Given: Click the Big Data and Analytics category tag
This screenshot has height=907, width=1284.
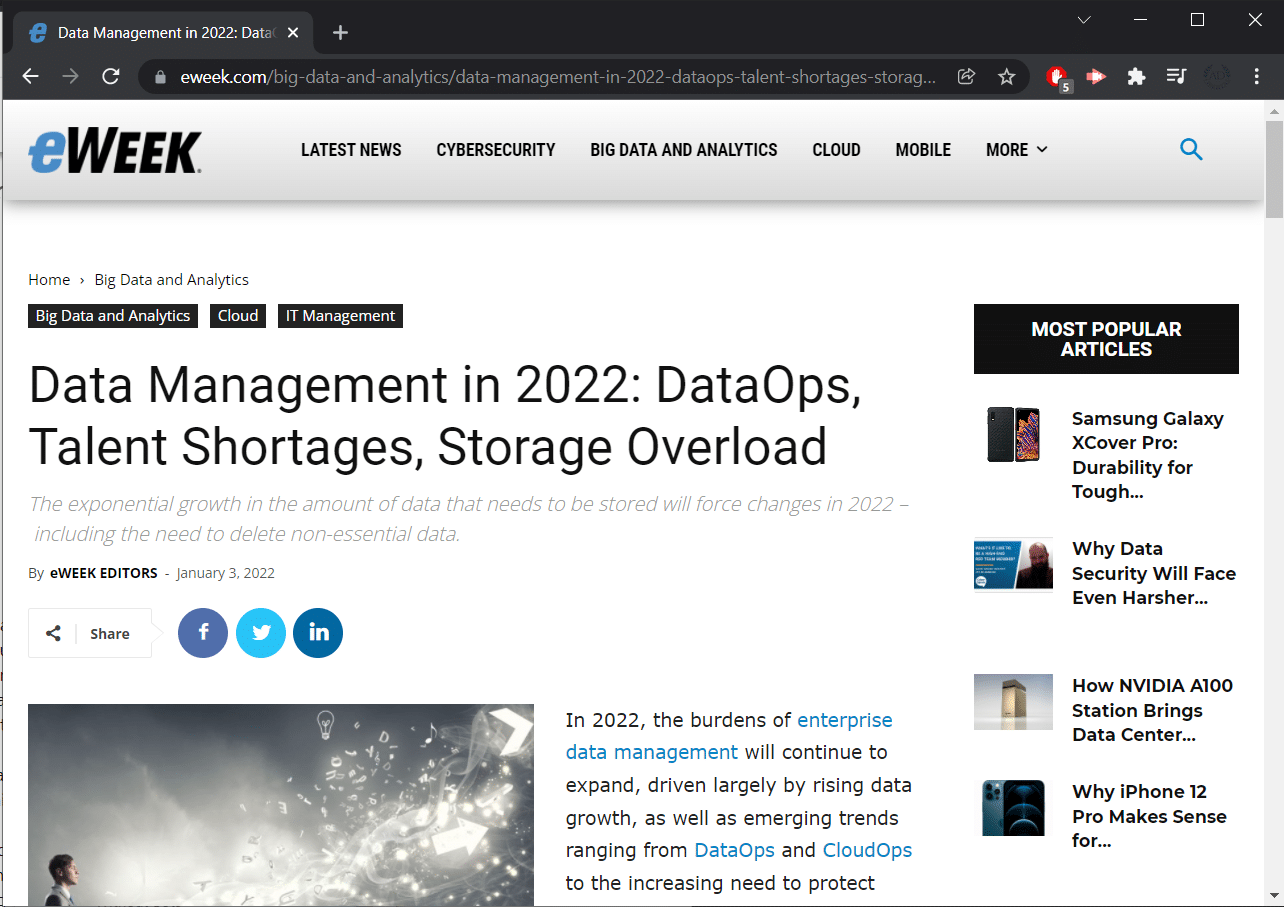Looking at the screenshot, I should click(x=113, y=316).
